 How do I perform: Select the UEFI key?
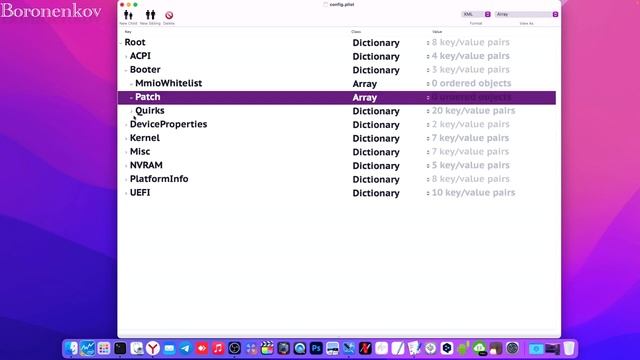point(140,193)
